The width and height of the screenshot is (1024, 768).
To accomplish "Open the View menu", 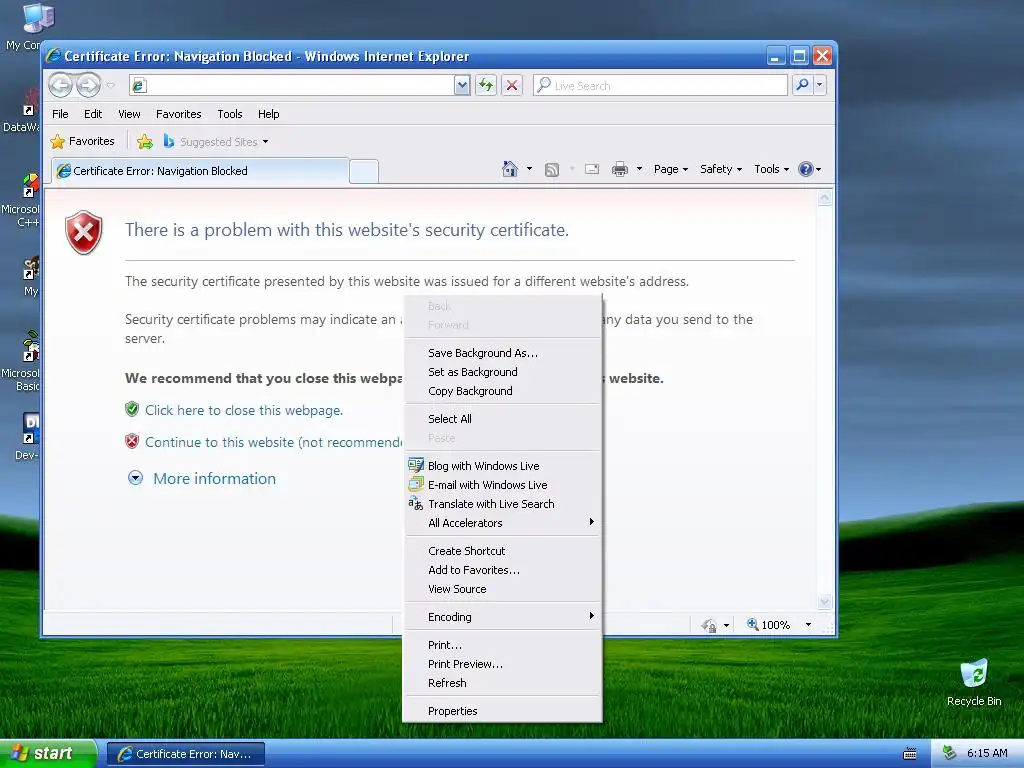I will 129,114.
